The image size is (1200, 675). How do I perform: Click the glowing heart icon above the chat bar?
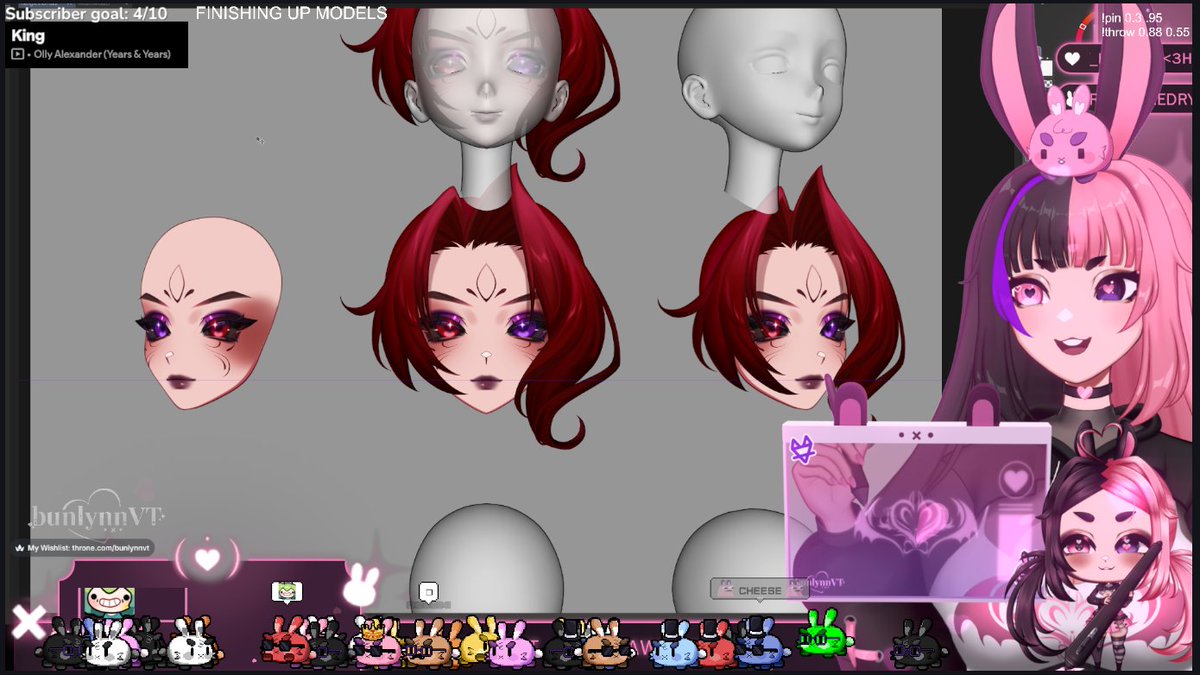click(207, 560)
